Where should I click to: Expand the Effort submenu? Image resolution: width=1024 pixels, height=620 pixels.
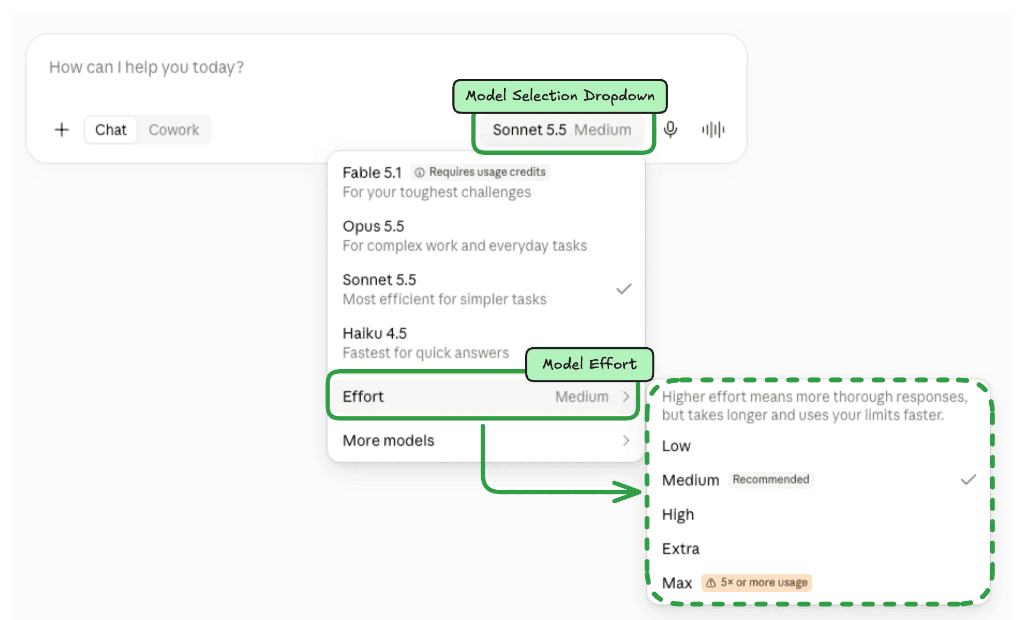tap(485, 397)
